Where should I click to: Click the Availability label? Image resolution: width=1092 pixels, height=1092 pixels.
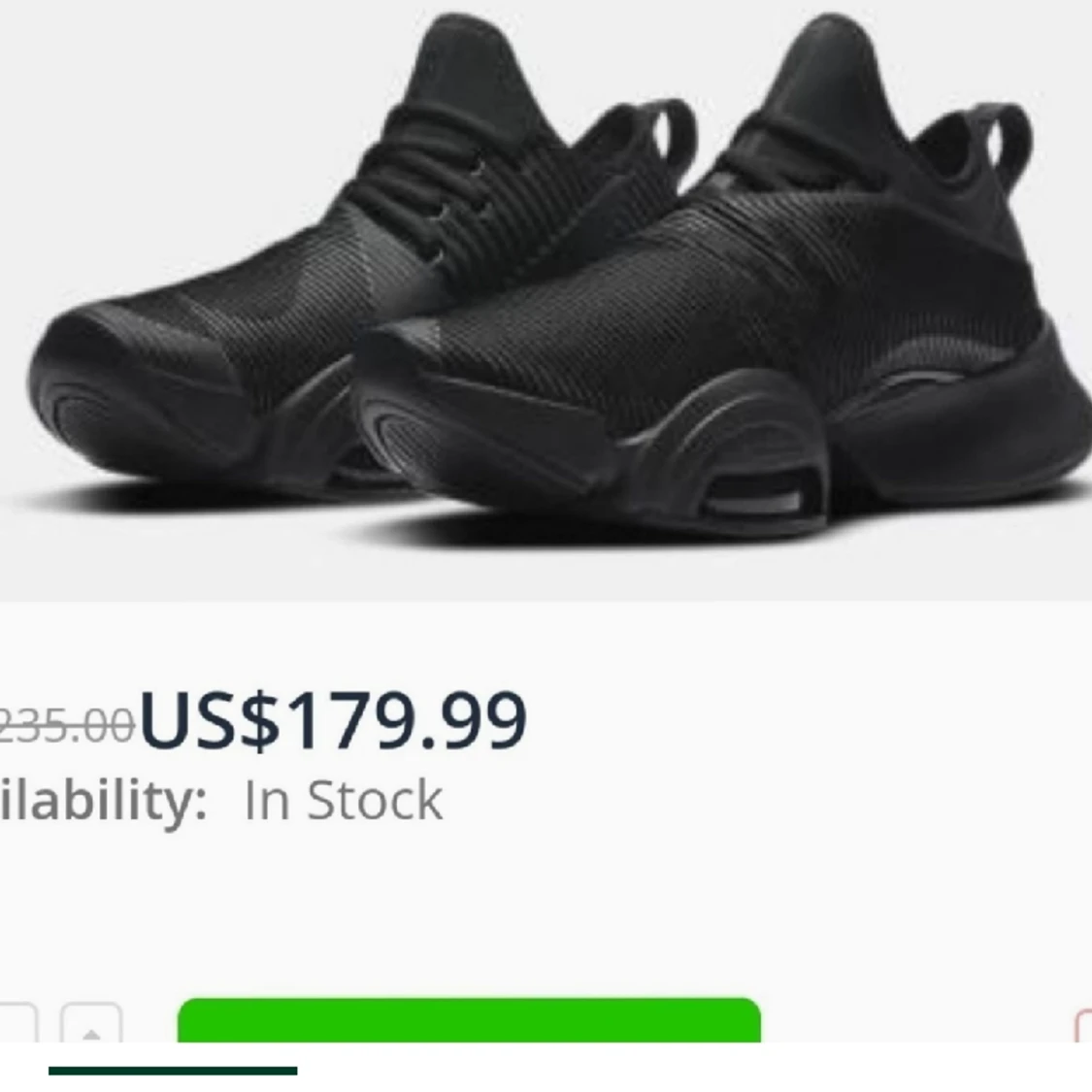[103, 802]
